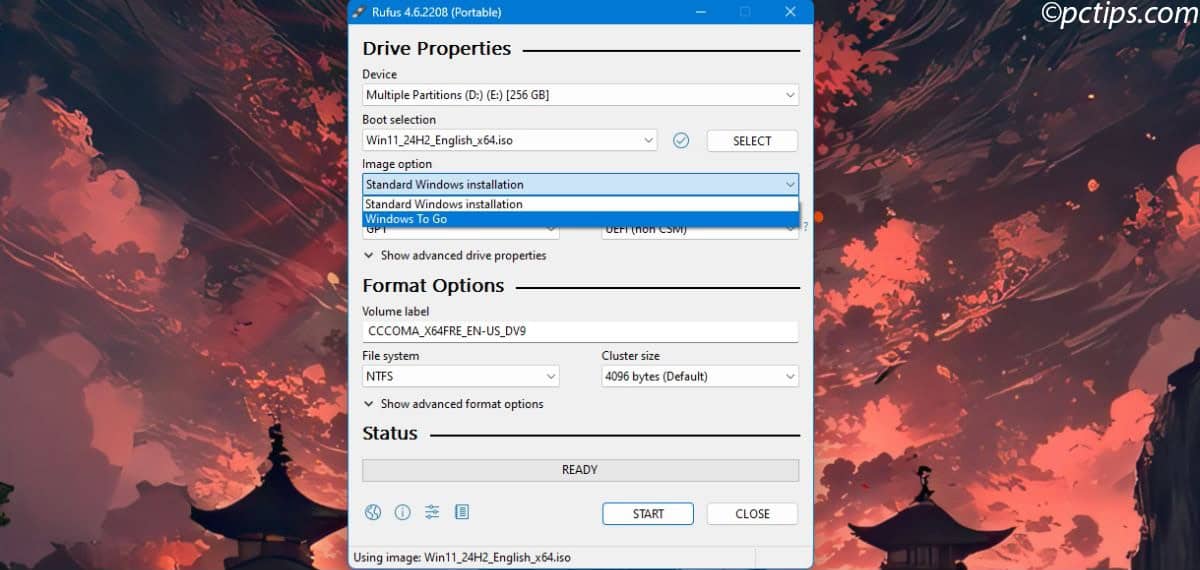
Task: Choose Standard Windows installation from the list
Action: click(x=580, y=204)
